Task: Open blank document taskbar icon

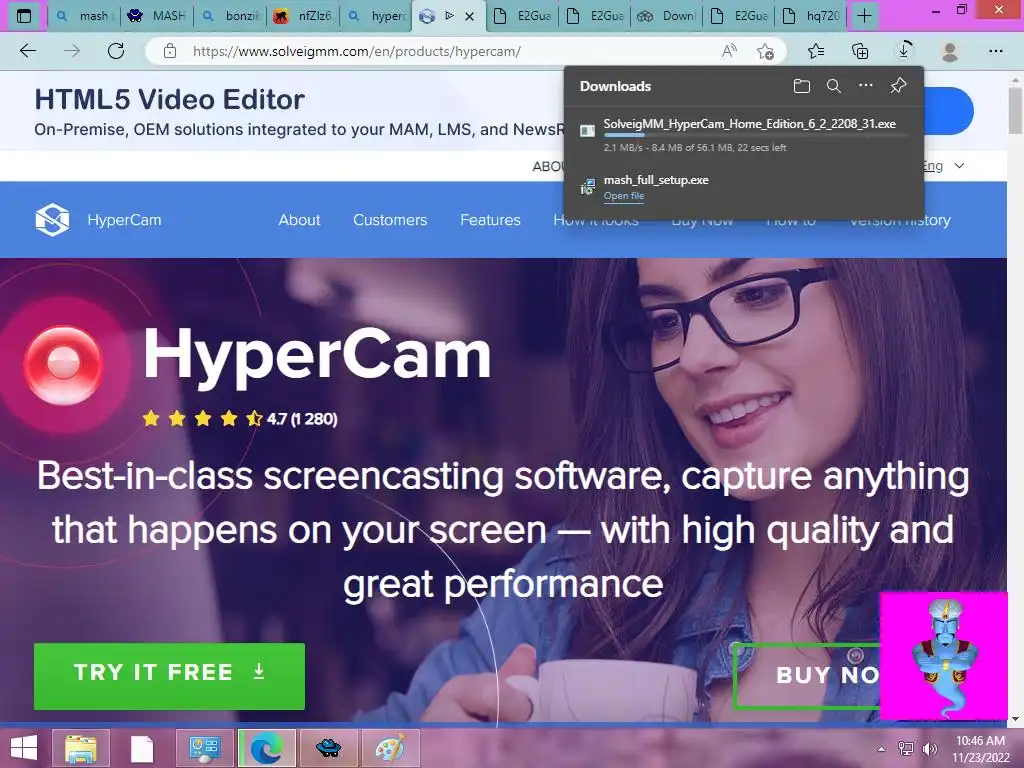Action: pyautogui.click(x=142, y=748)
